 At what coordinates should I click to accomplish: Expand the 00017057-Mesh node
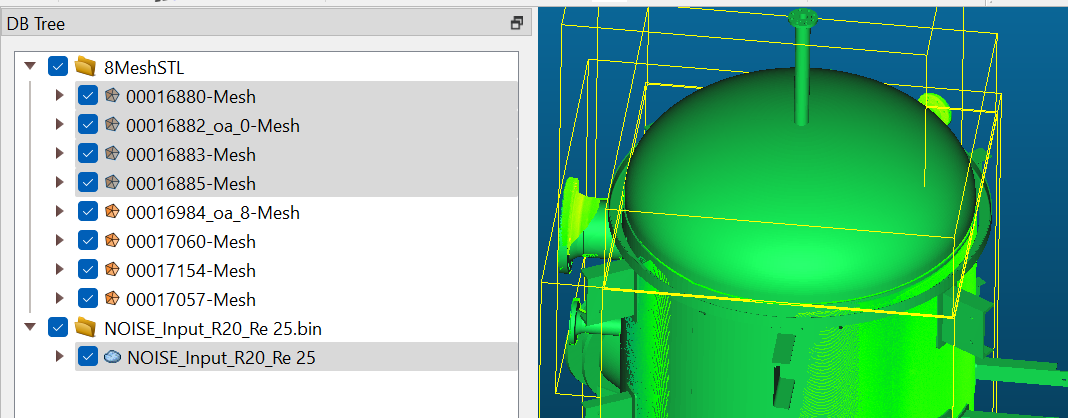click(x=59, y=299)
